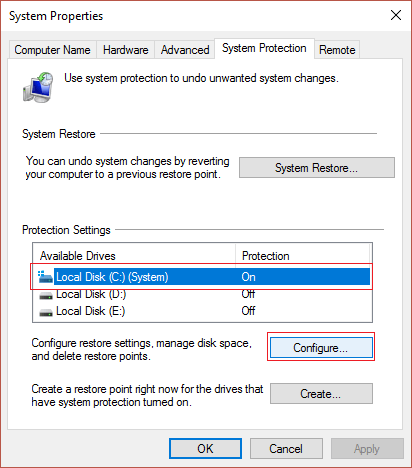Click the greyed-out Apply button
This screenshot has height=468, width=412.
[367, 448]
